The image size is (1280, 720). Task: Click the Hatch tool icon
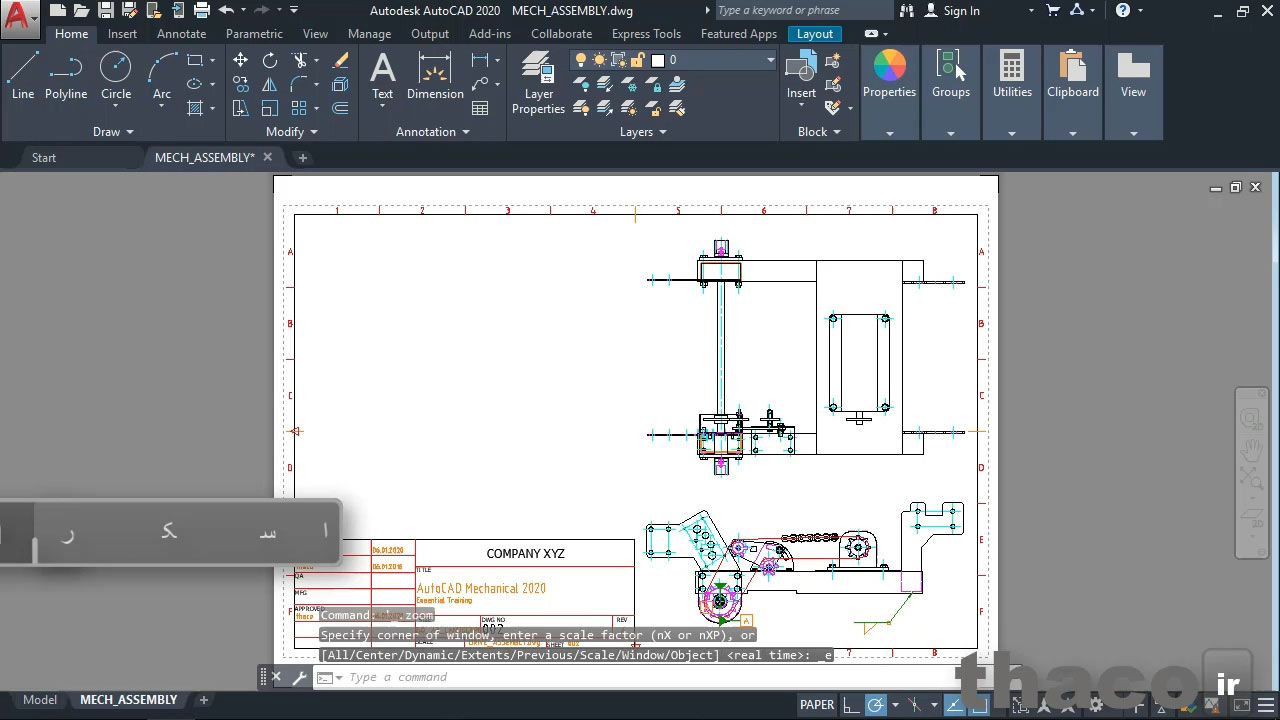[196, 108]
